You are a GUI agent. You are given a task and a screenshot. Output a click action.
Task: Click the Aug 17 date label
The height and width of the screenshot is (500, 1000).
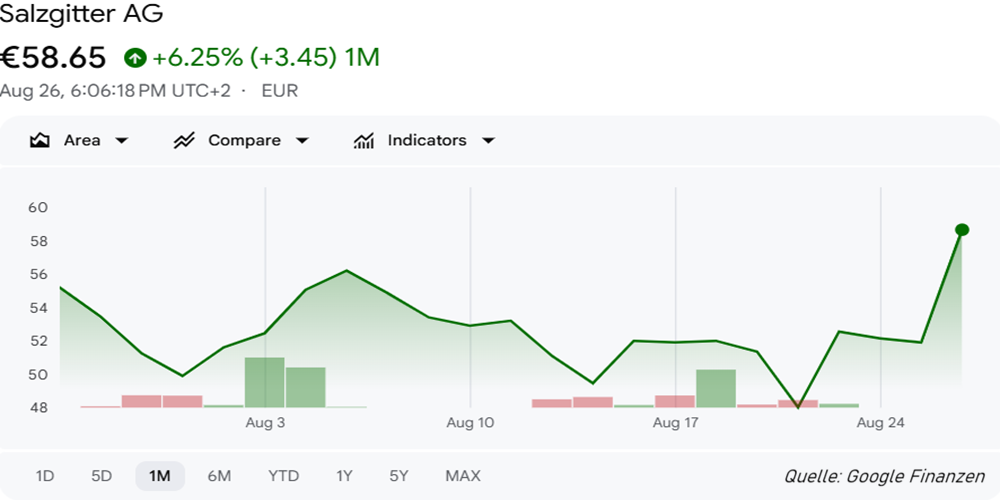[675, 423]
